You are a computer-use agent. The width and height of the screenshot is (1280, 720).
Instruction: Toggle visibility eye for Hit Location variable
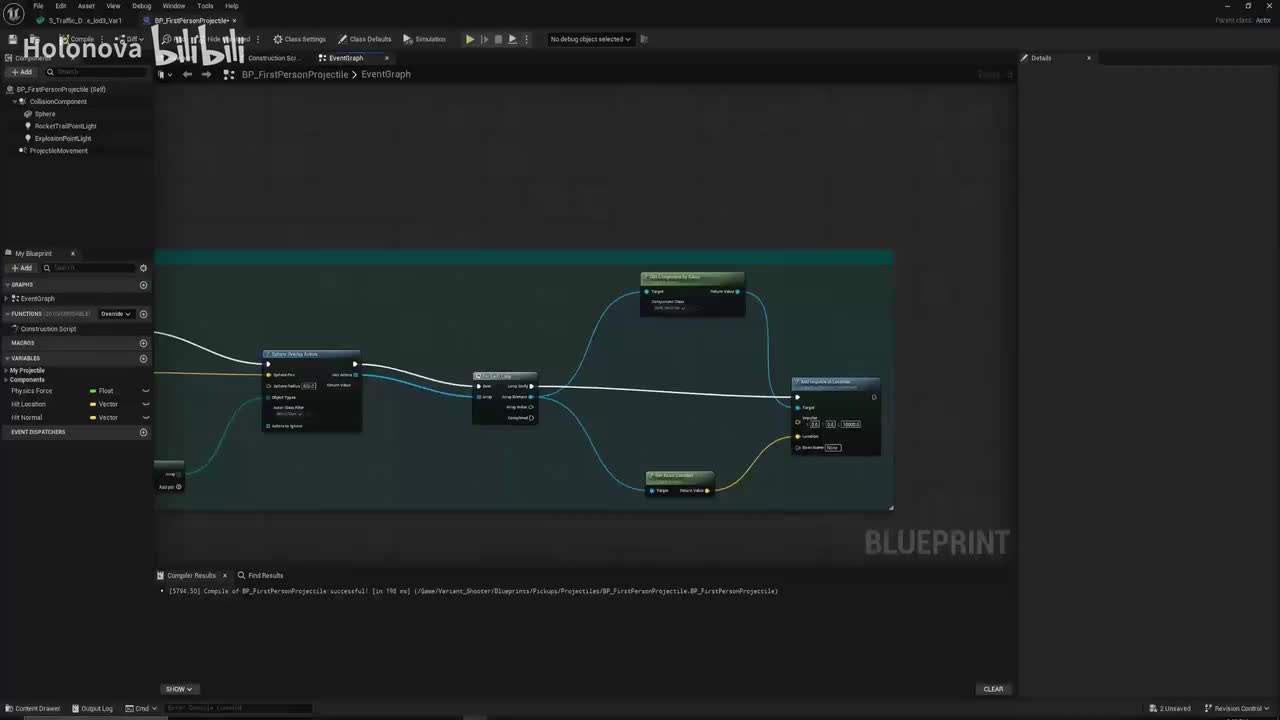[145, 404]
